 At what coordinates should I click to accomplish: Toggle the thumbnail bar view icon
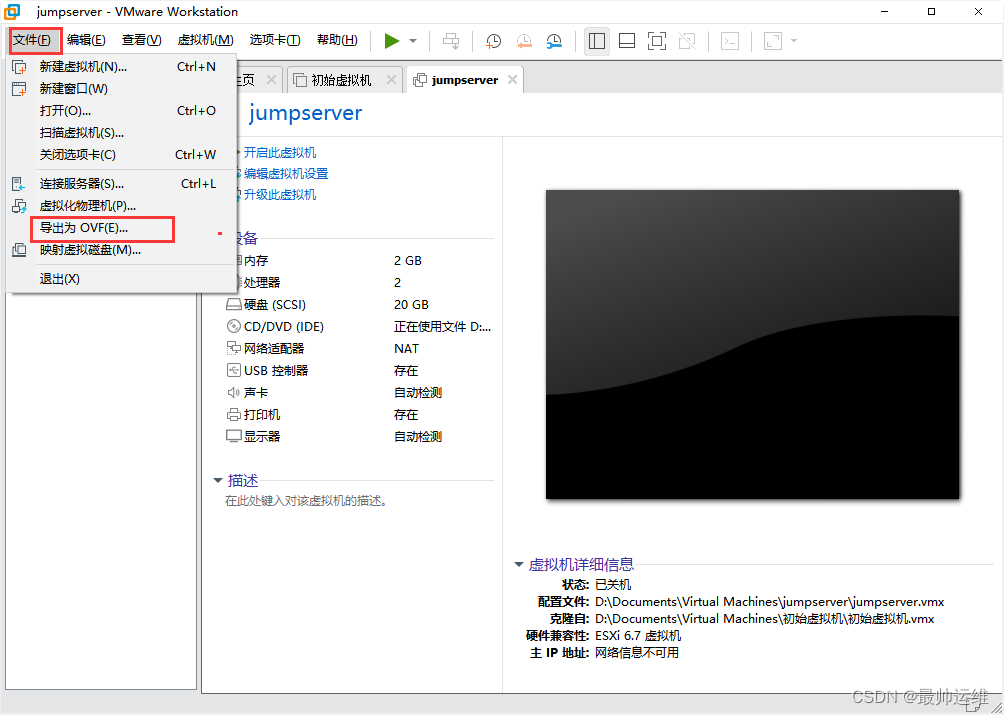coord(627,41)
